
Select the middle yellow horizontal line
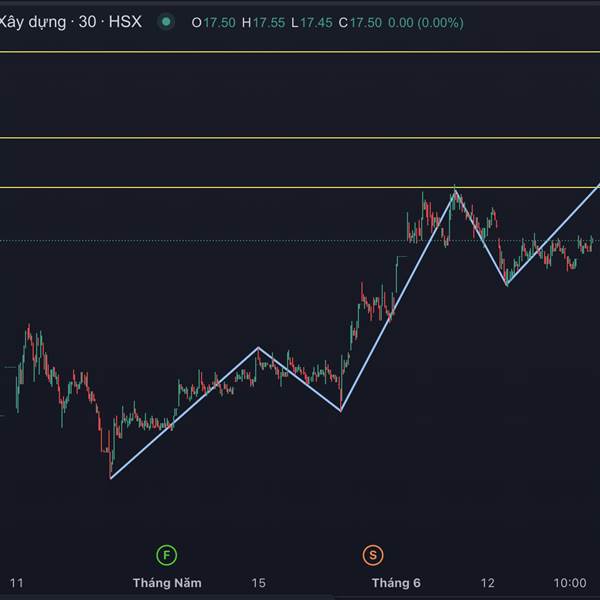click(x=300, y=138)
